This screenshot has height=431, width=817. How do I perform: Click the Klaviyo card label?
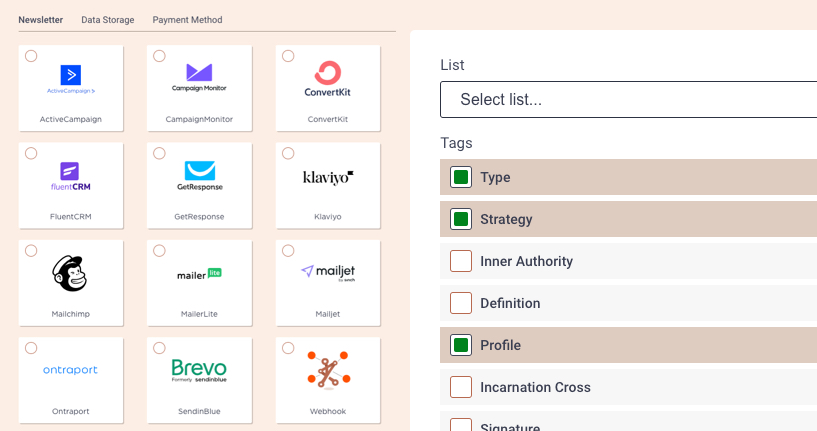tap(328, 217)
